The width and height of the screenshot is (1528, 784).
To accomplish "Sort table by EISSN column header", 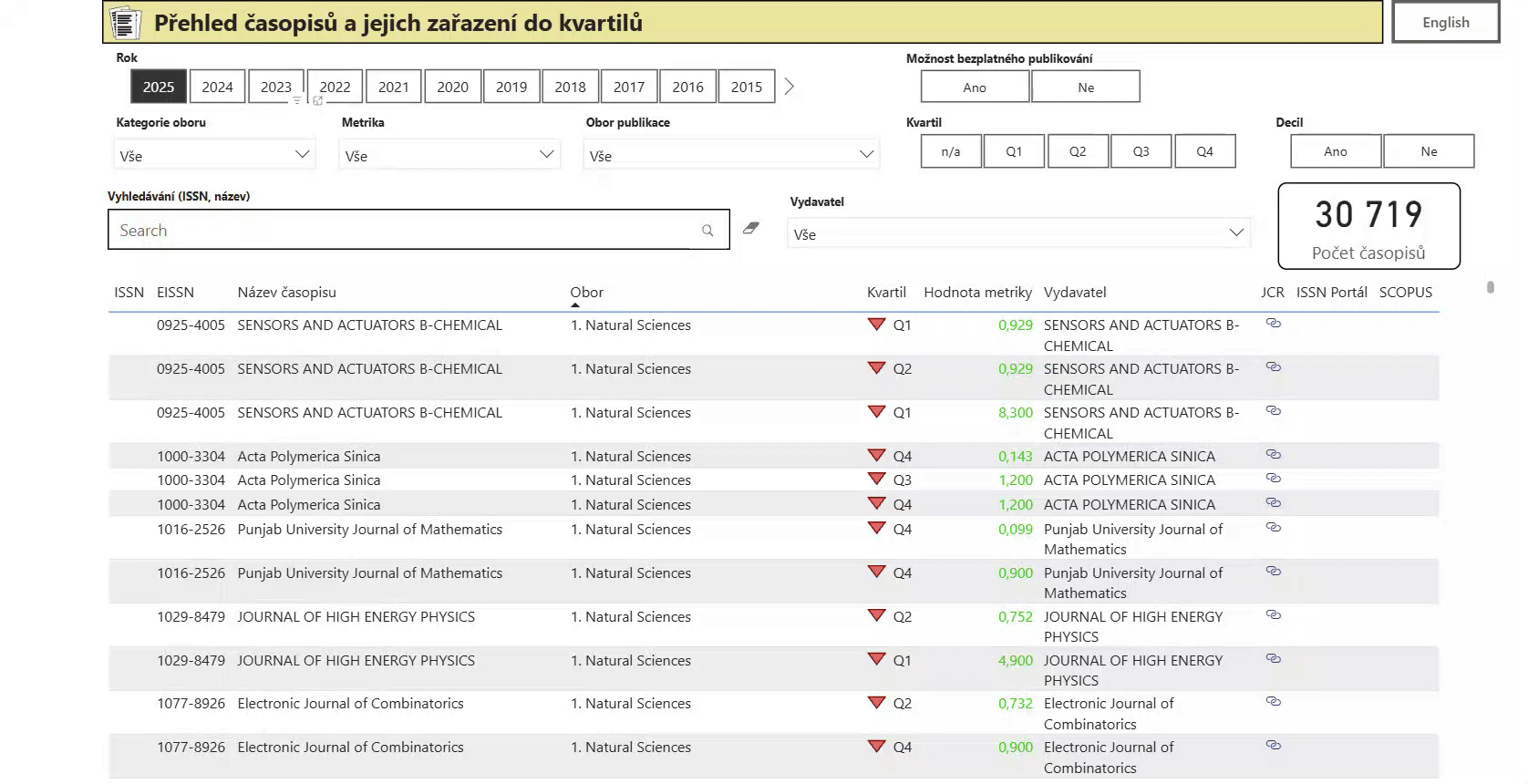I will (x=175, y=292).
